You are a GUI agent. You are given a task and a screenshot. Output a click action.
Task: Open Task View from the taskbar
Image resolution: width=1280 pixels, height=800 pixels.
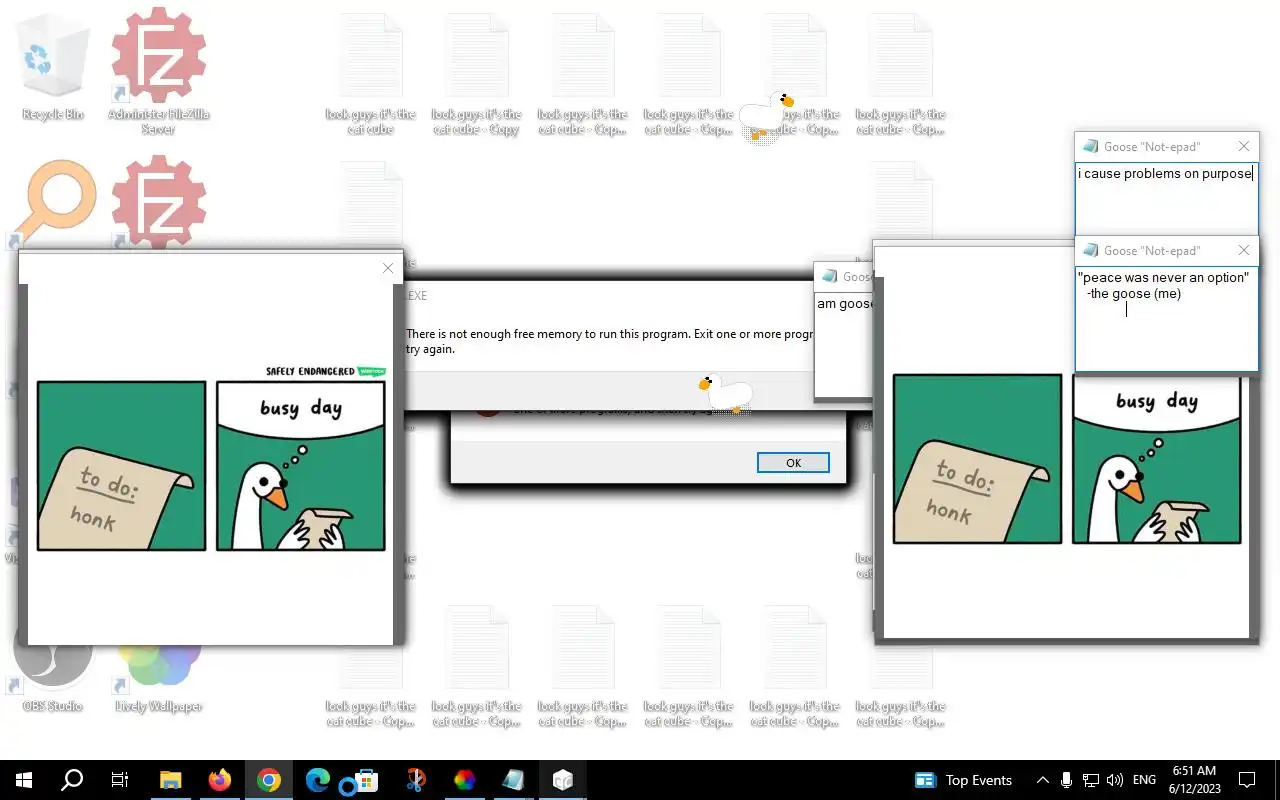tap(120, 780)
